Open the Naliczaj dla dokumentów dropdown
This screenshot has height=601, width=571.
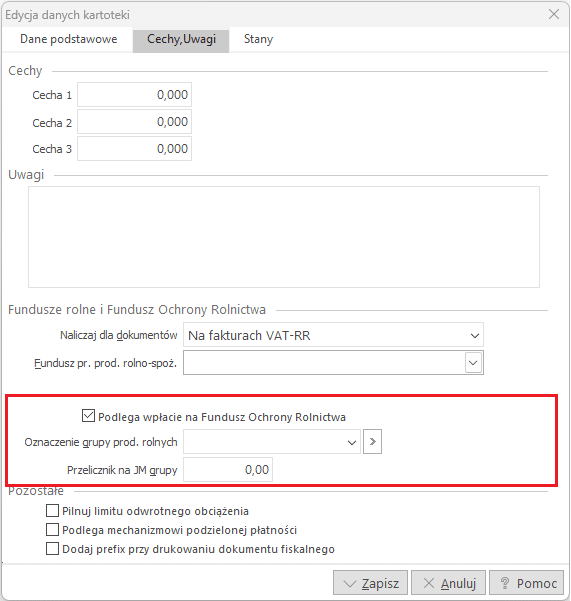333,335
